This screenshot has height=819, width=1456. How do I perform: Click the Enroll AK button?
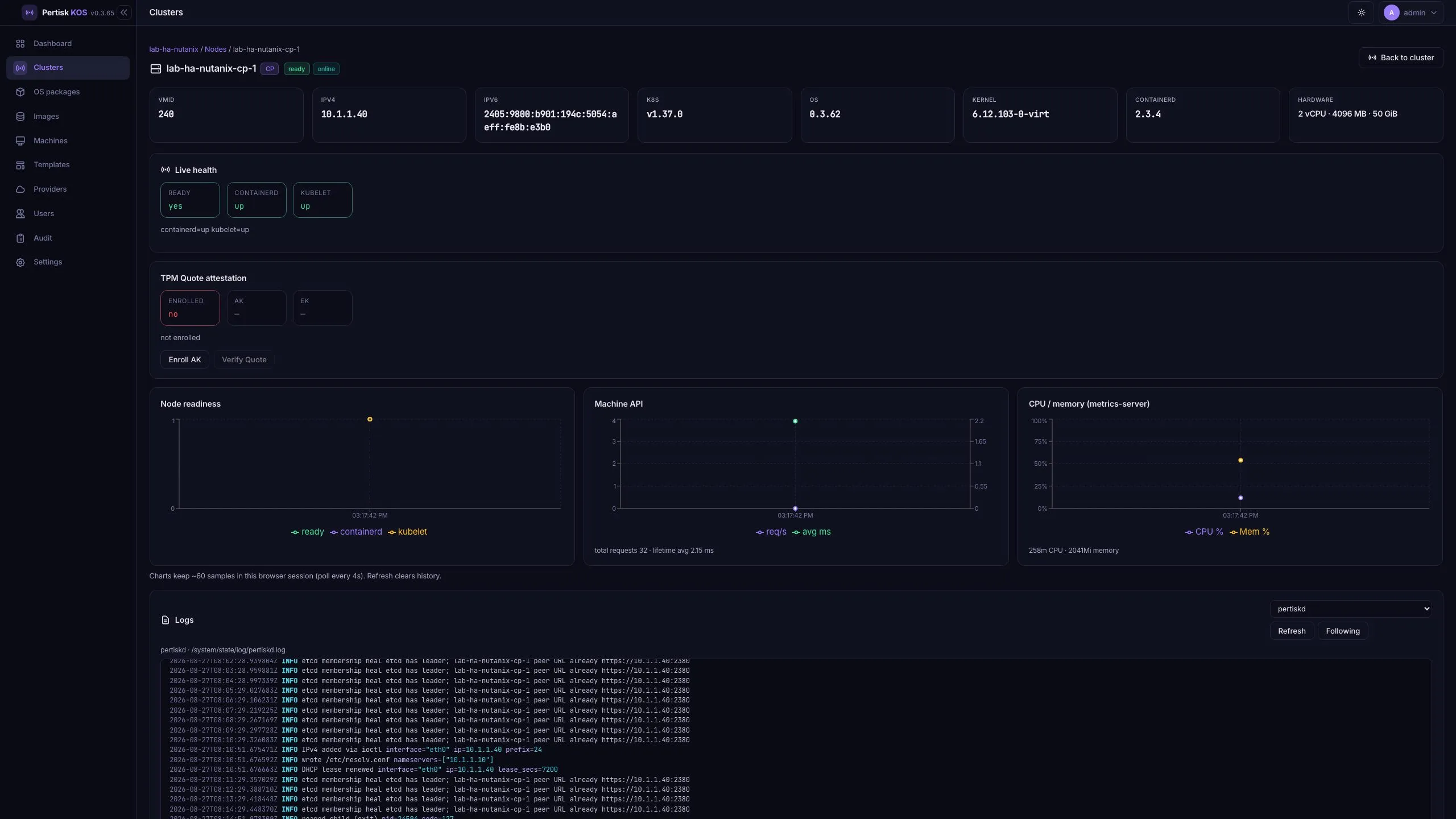click(x=185, y=359)
